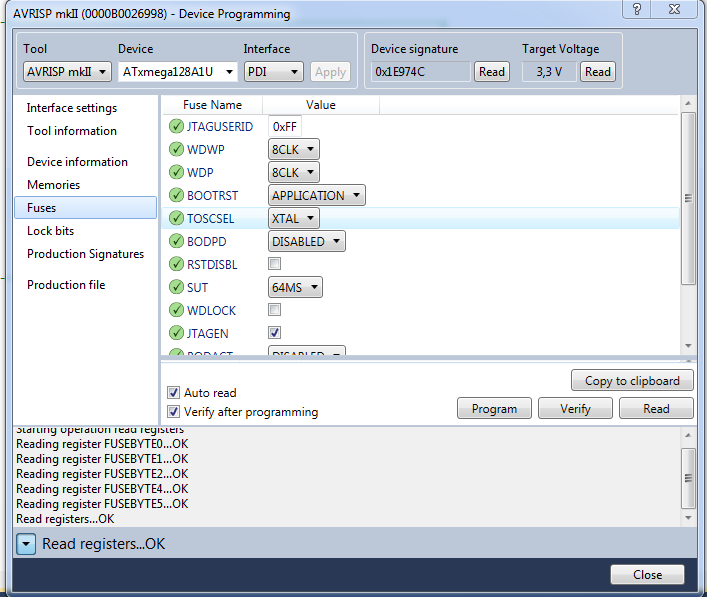This screenshot has width=707, height=597.
Task: Click the fuse list scroll down arrow
Action: click(x=688, y=346)
